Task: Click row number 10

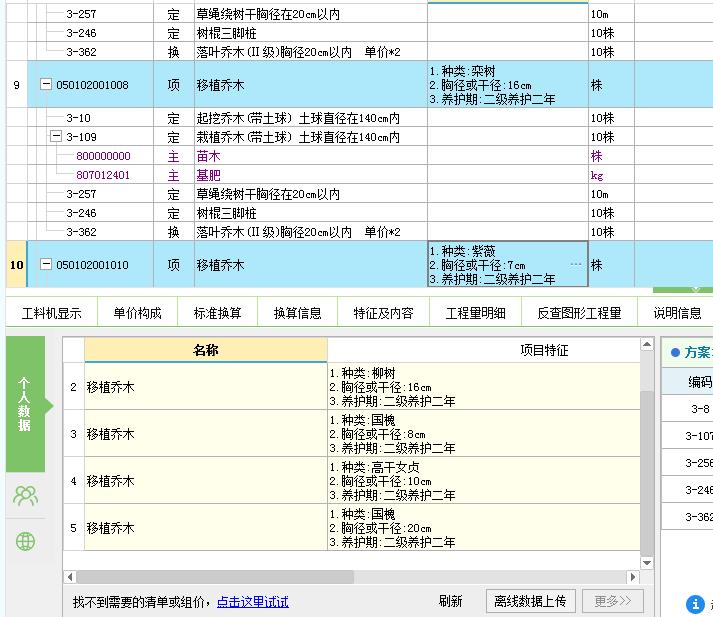Action: click(x=17, y=265)
